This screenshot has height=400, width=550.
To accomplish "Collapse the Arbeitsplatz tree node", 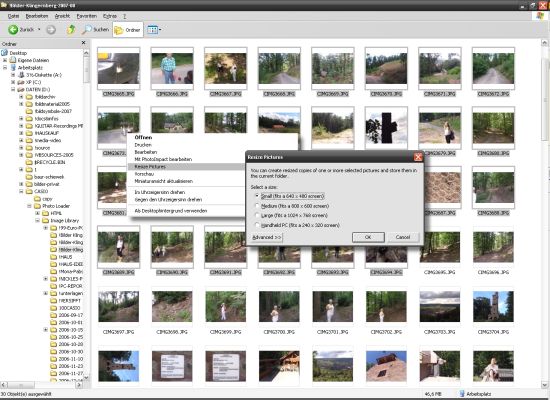I will (x=5, y=67).
